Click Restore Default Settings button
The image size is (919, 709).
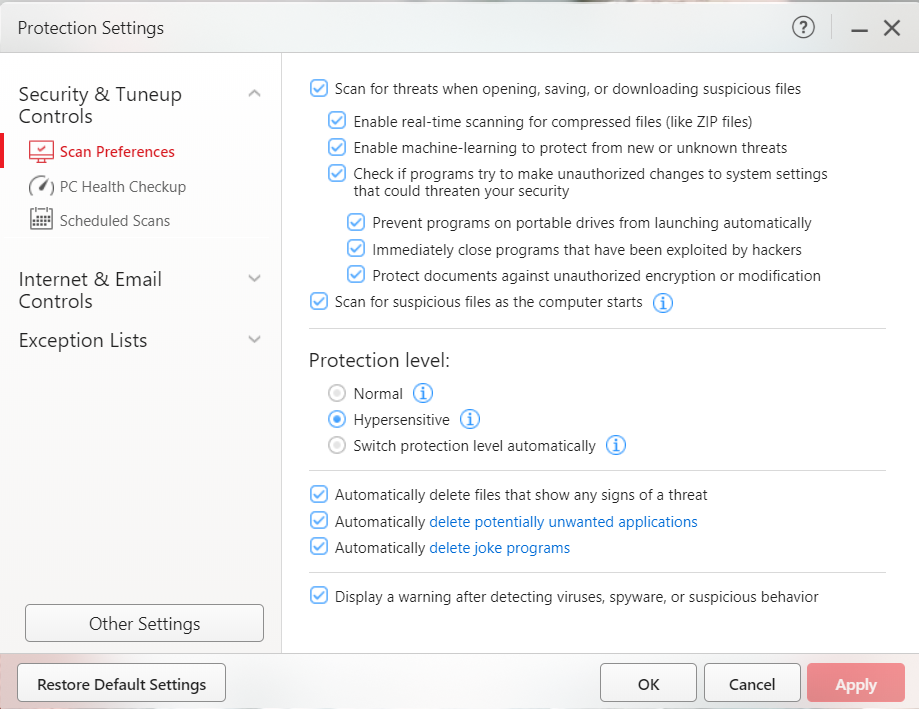(121, 684)
